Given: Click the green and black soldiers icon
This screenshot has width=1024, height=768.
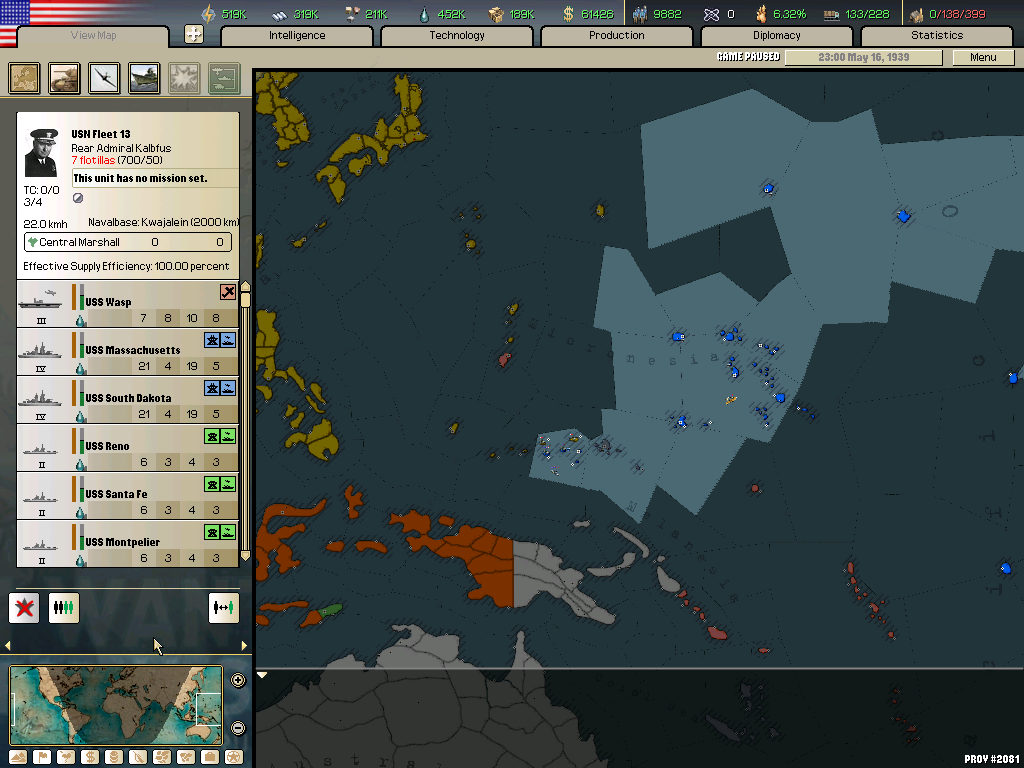Looking at the screenshot, I should 64,607.
